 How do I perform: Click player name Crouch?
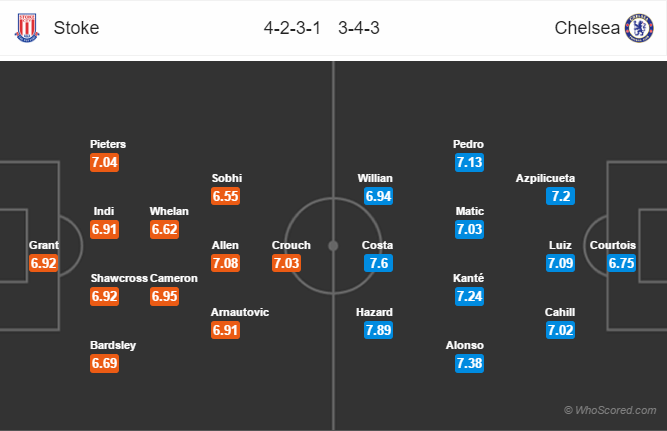click(291, 245)
